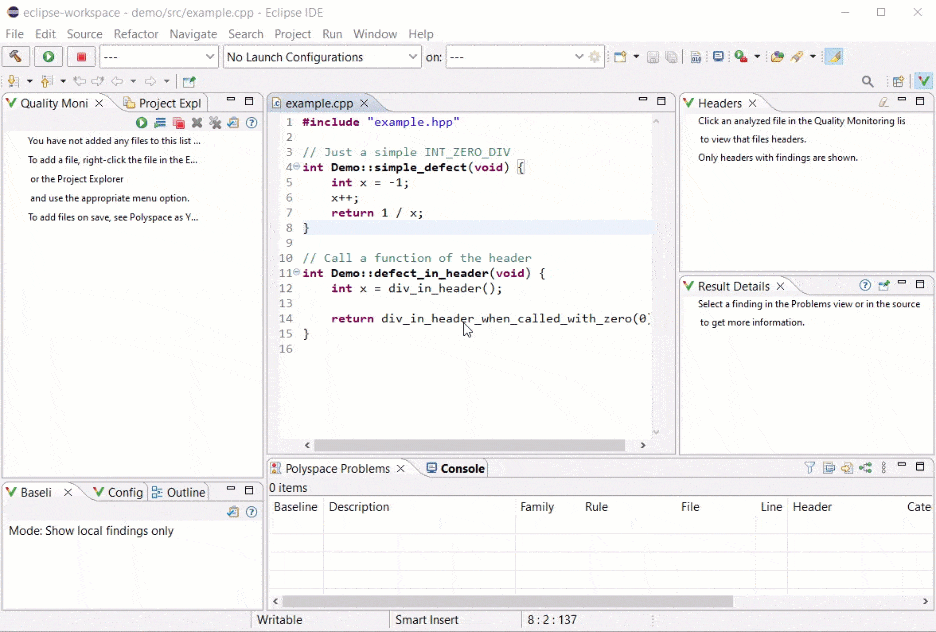Minimize the Result Details view
The image size is (936, 632).
pyautogui.click(x=901, y=285)
